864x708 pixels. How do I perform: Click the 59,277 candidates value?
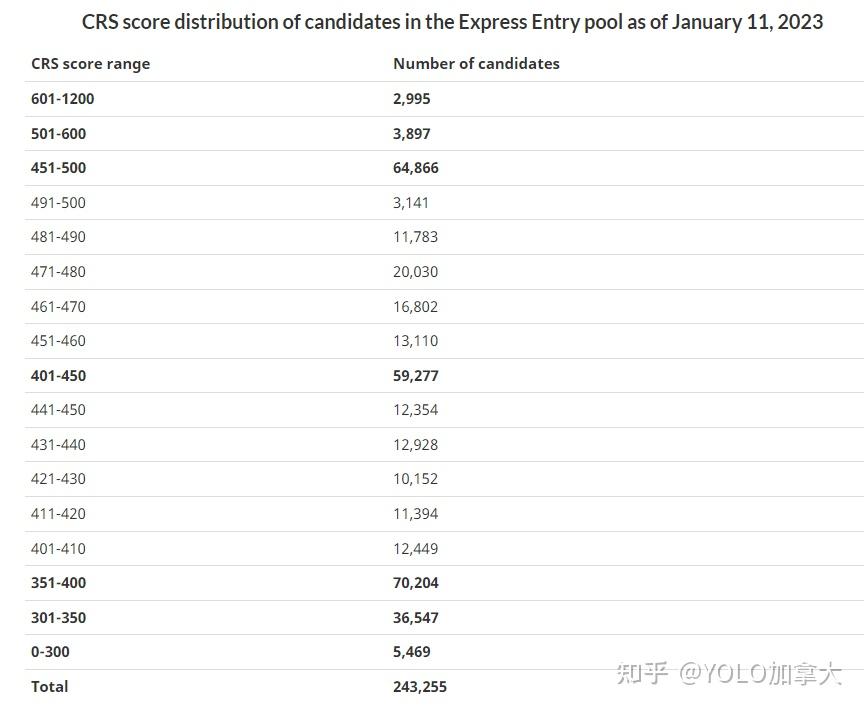coord(416,376)
